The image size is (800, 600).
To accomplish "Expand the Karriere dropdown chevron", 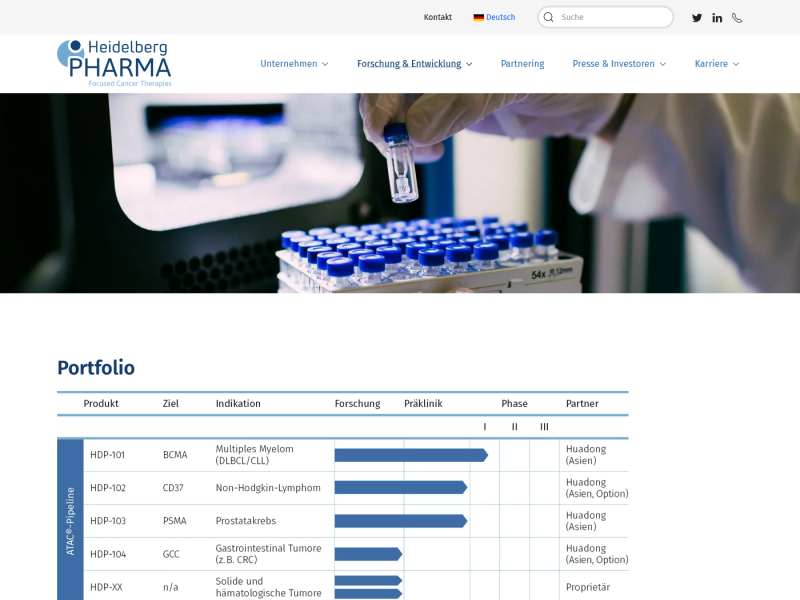I will point(736,64).
